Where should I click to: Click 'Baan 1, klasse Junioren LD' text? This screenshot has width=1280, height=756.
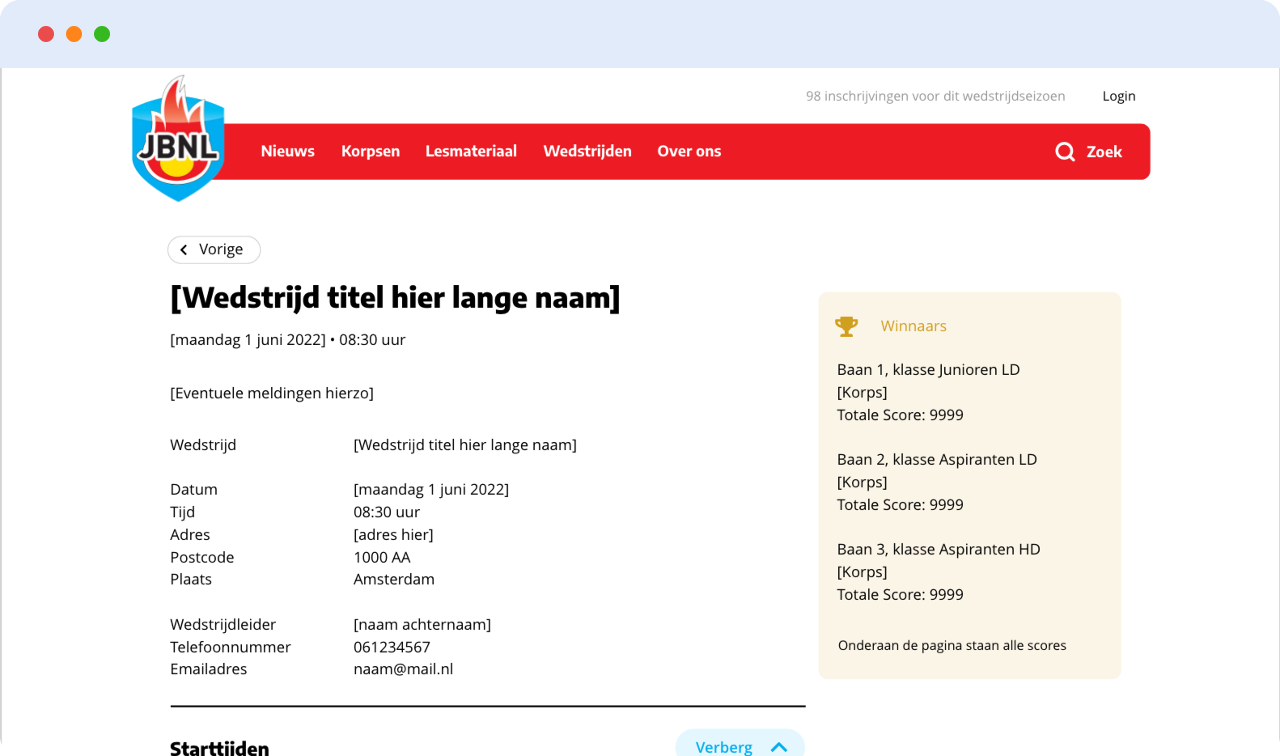click(x=928, y=370)
